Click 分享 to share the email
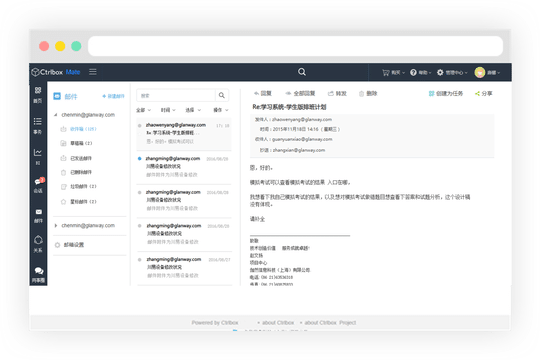The width and height of the screenshot is (540, 360). click(x=484, y=93)
